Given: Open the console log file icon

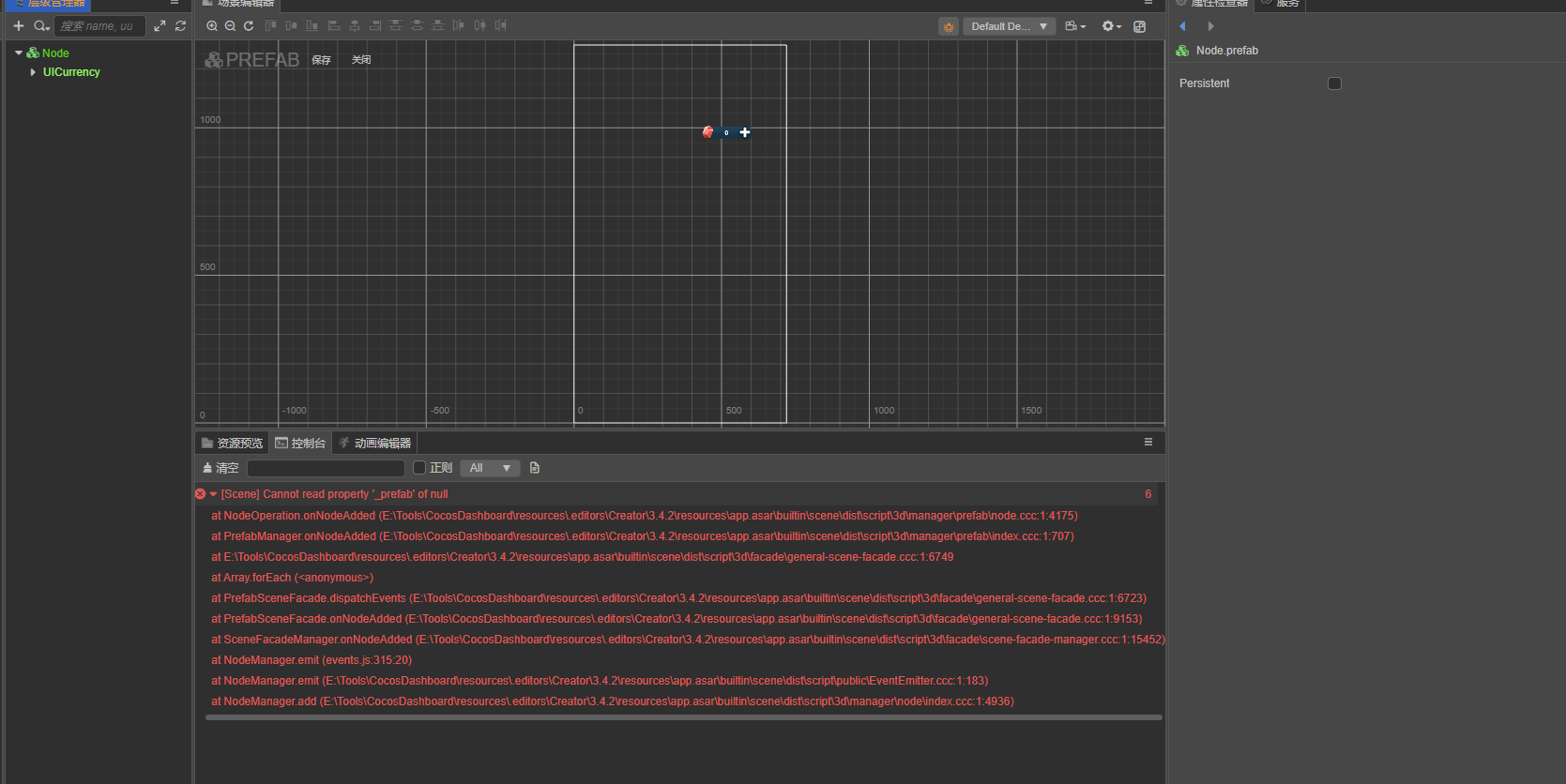Looking at the screenshot, I should tap(535, 468).
